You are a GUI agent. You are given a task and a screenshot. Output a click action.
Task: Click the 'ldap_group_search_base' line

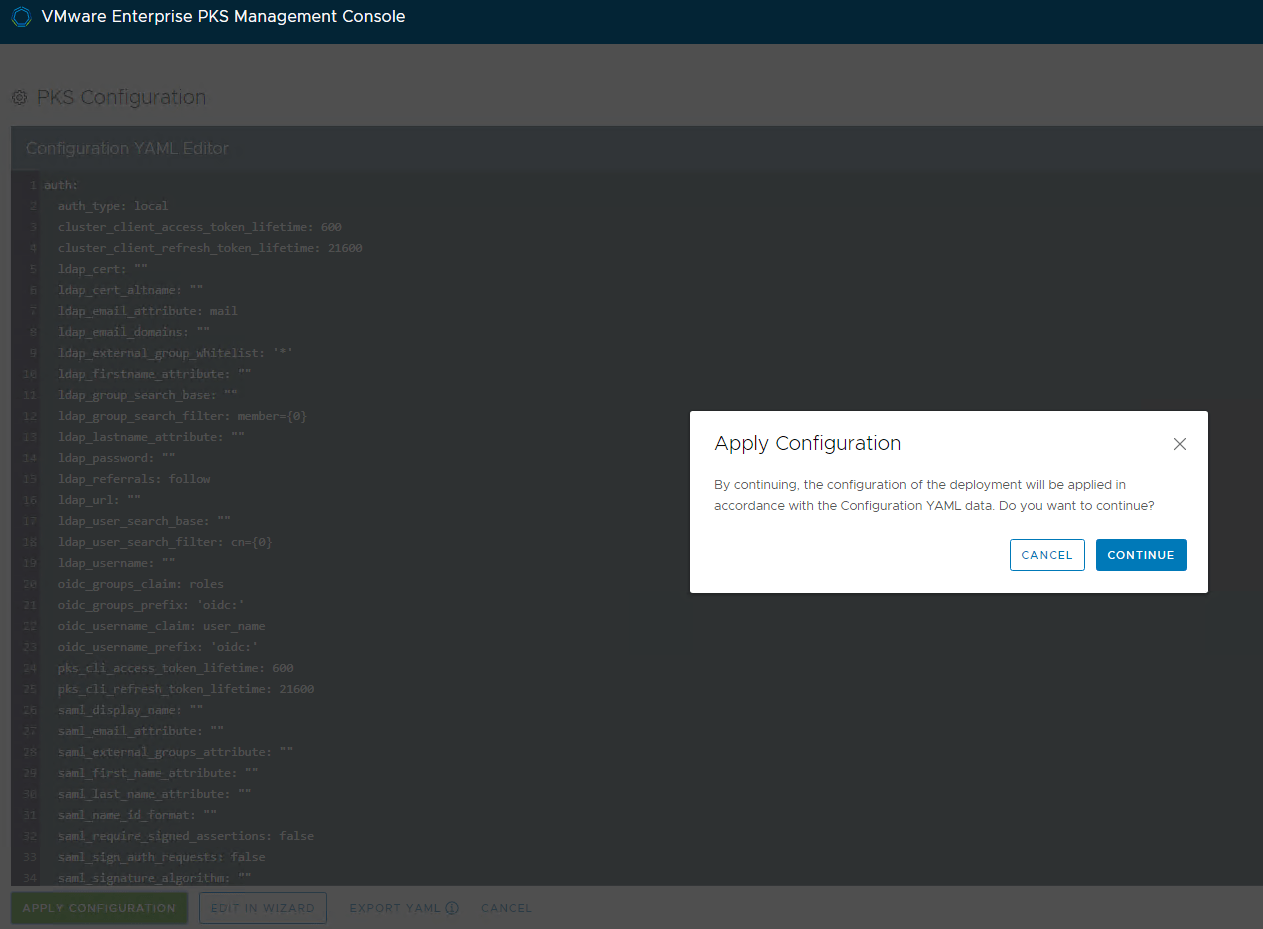(148, 395)
